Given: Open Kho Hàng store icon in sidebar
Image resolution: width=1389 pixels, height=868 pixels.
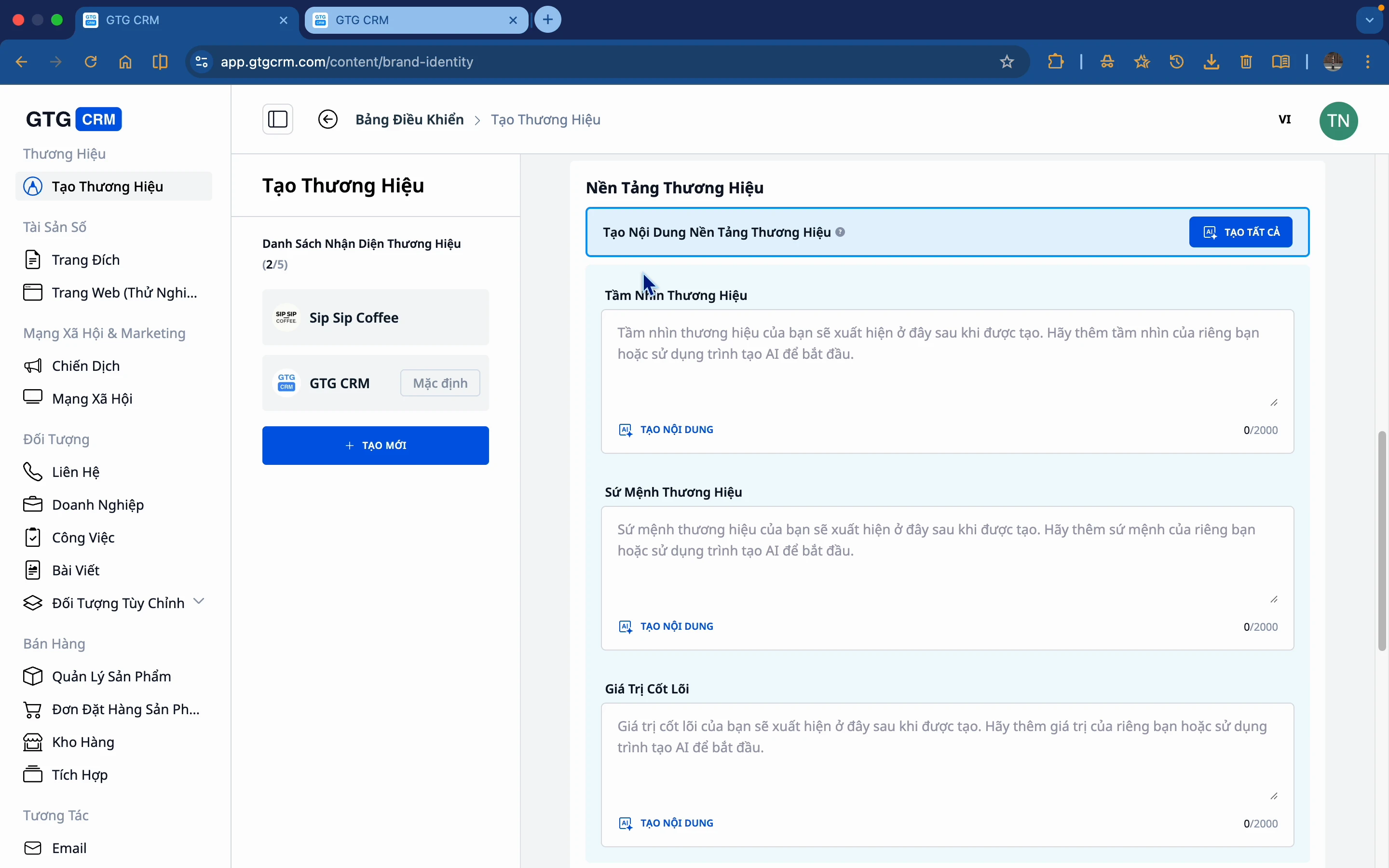Looking at the screenshot, I should pyautogui.click(x=33, y=742).
